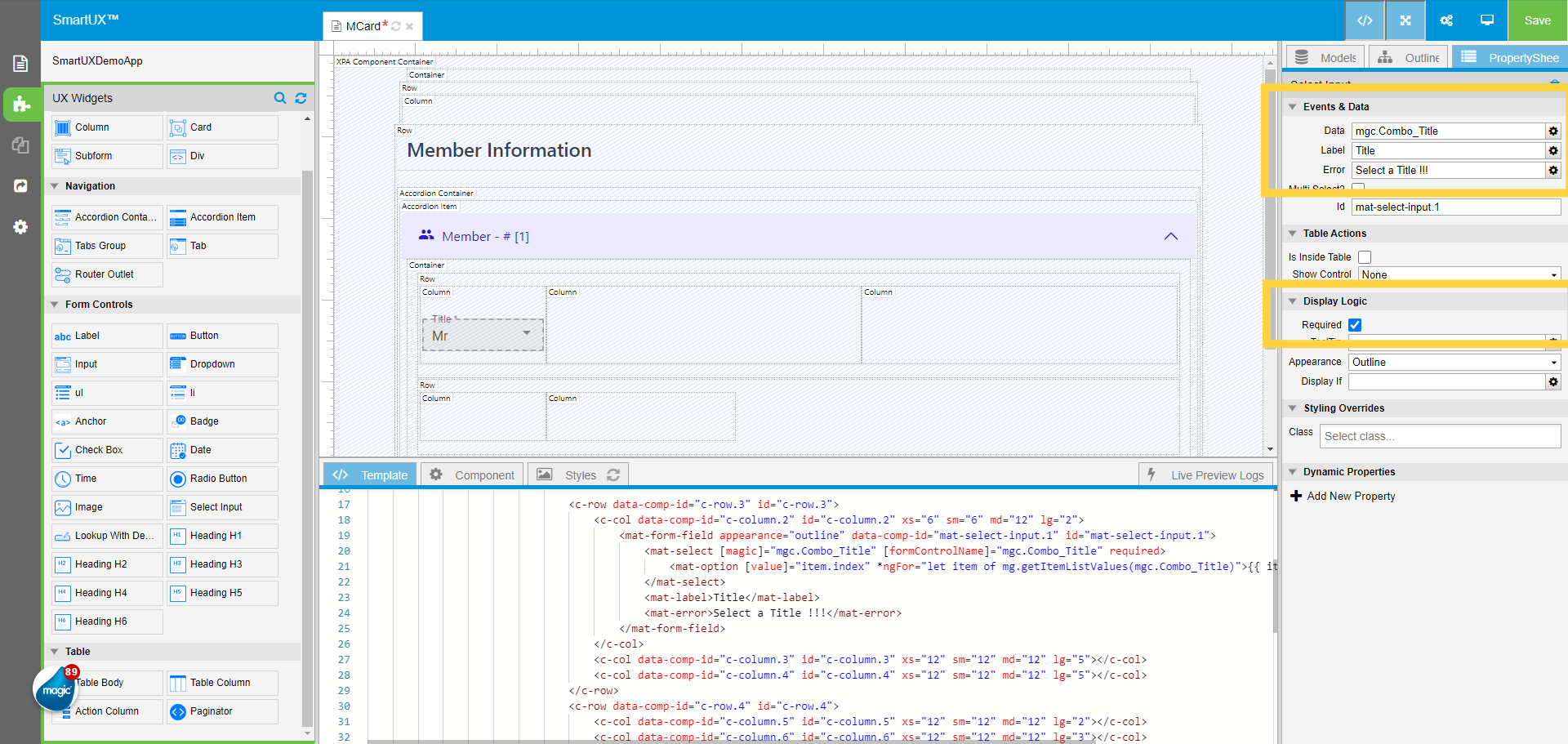Open the Show Control dropdown set to None

(1459, 274)
